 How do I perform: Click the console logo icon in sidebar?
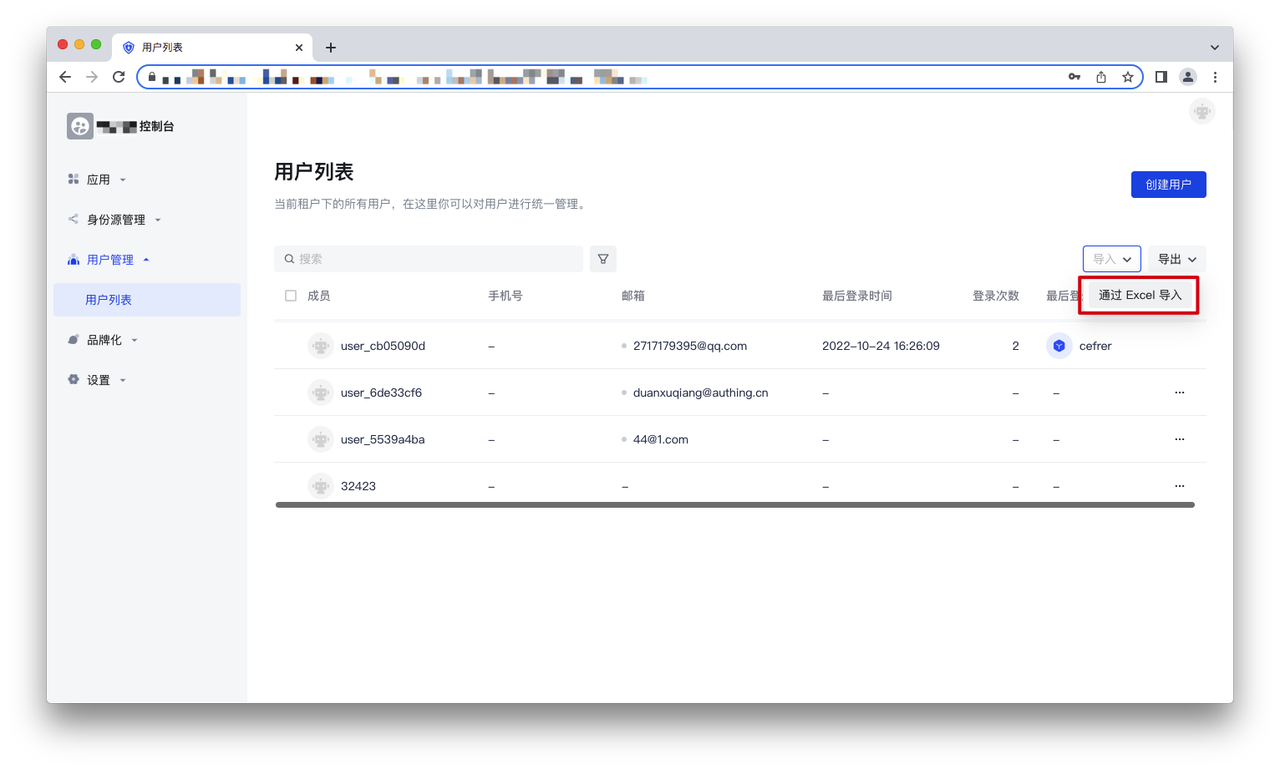pyautogui.click(x=80, y=126)
